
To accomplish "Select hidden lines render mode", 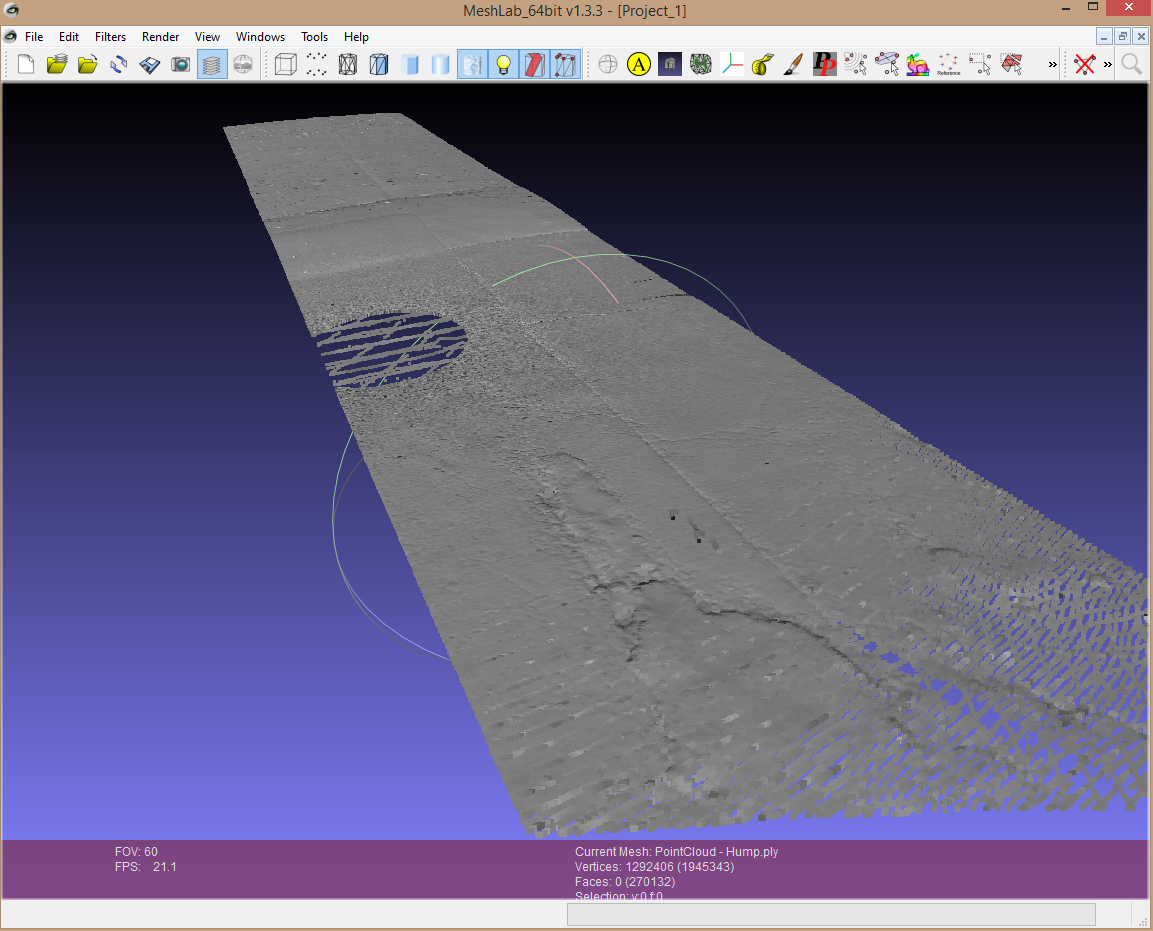I will 379,65.
